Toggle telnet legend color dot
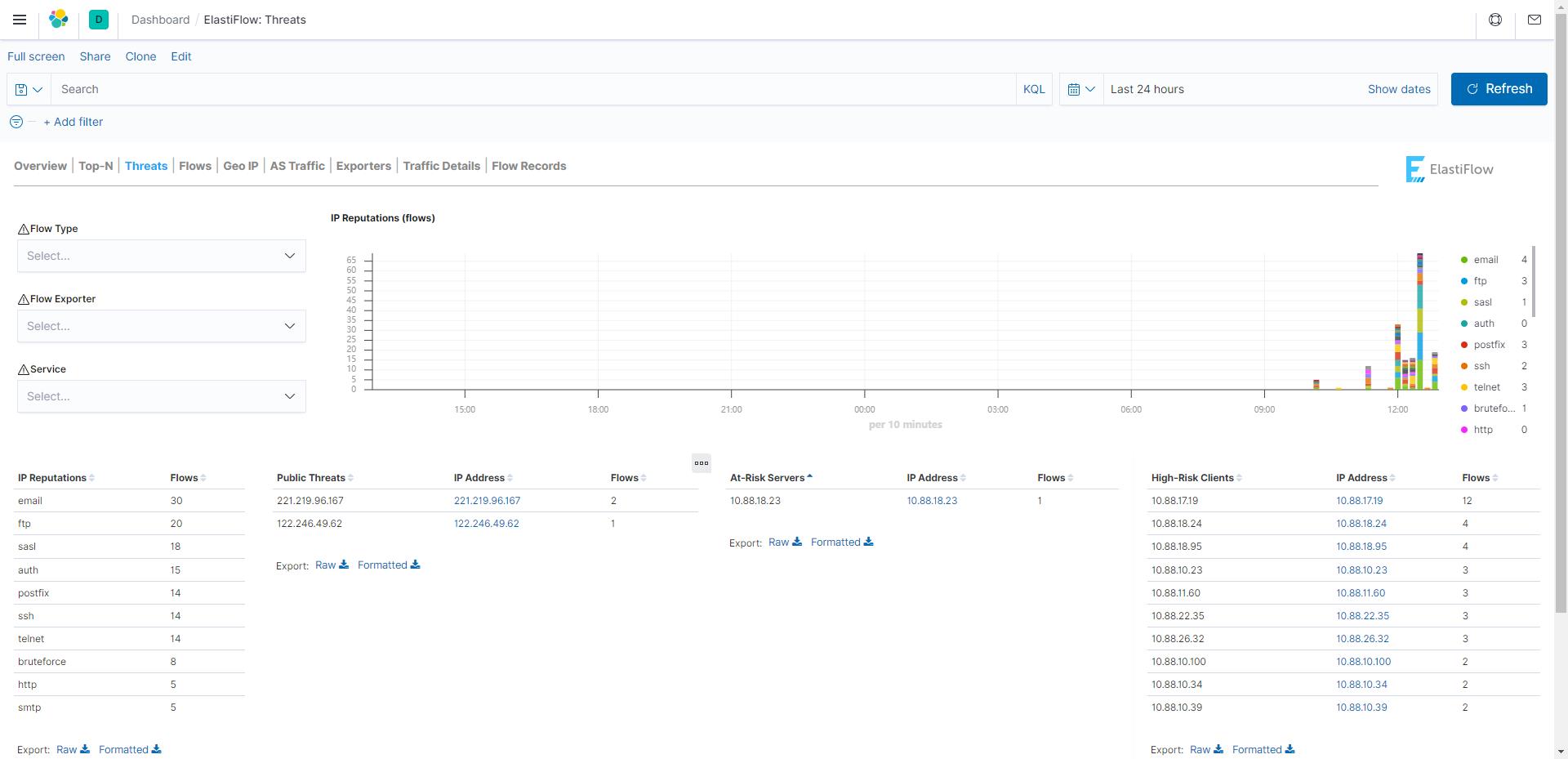1568x759 pixels. point(1463,387)
